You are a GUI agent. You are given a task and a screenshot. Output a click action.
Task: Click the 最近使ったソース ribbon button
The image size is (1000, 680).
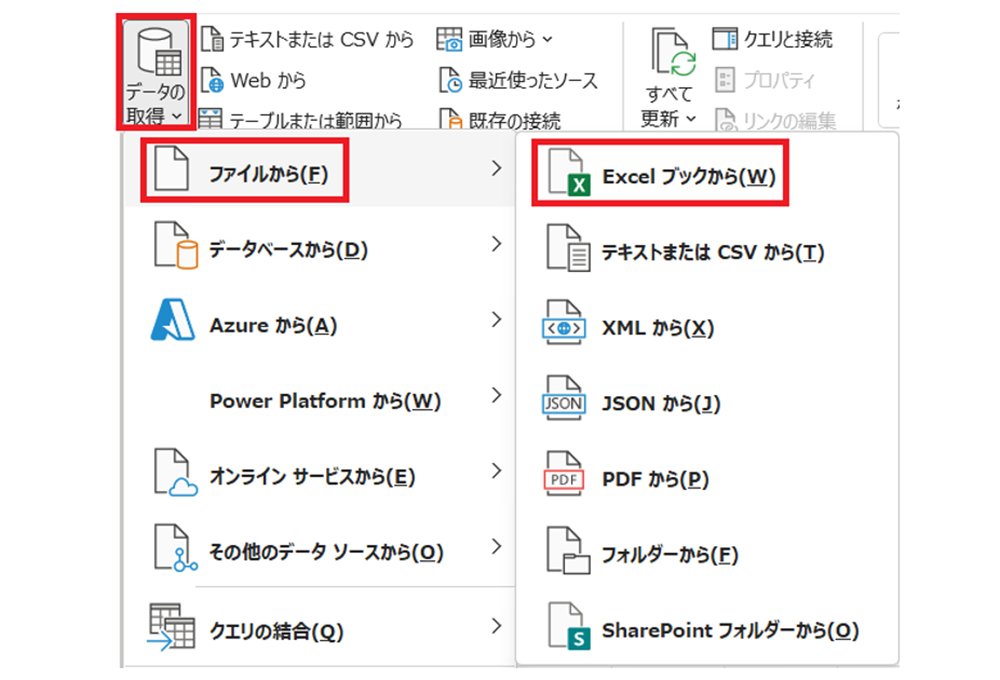coord(518,80)
